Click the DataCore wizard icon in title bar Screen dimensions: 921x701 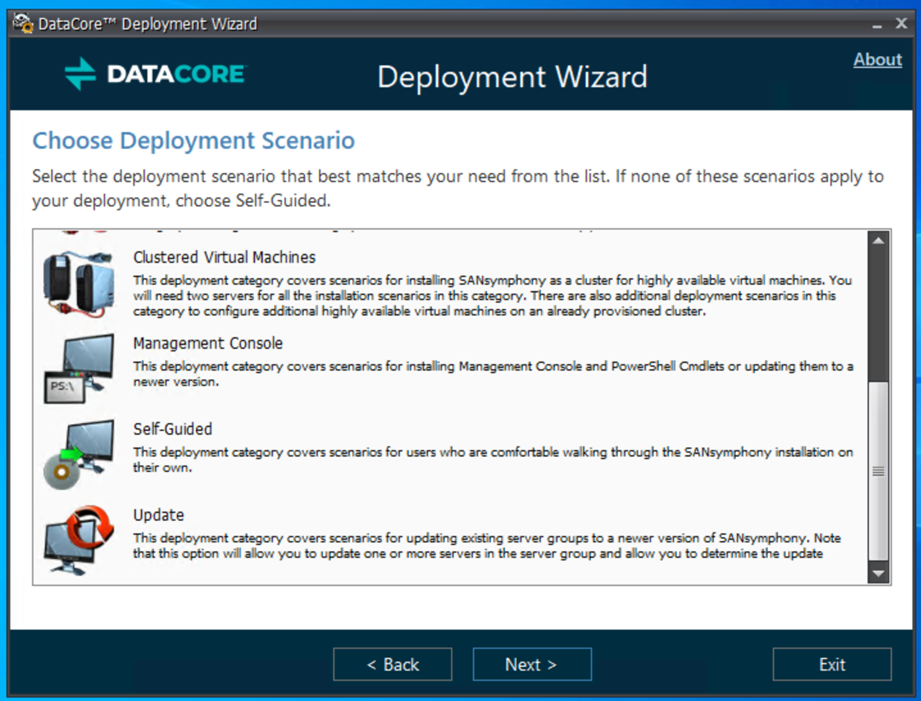(20, 22)
